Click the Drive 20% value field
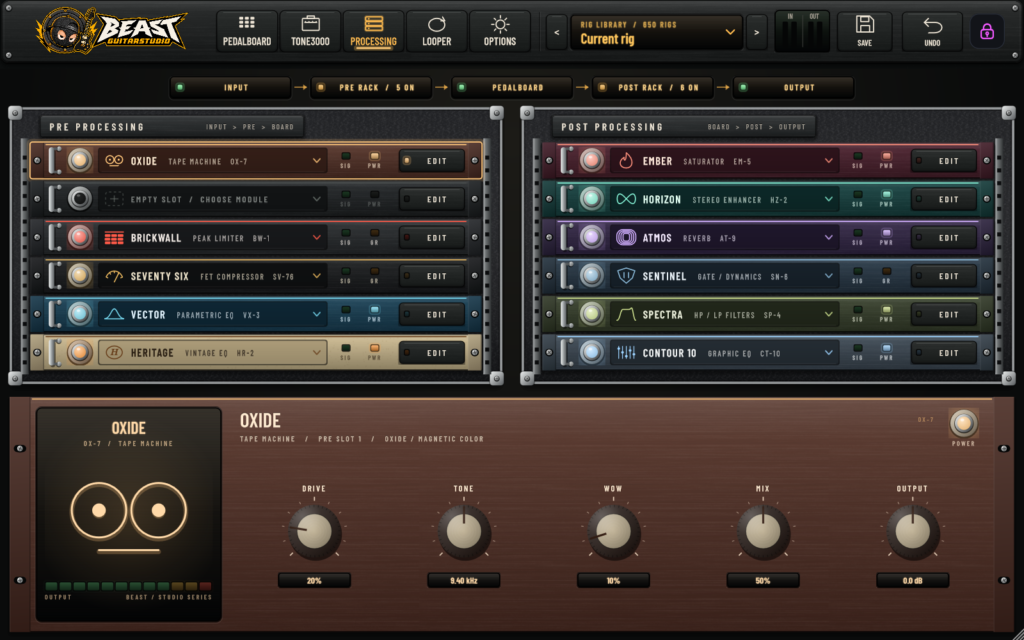Image resolution: width=1024 pixels, height=640 pixels. click(x=314, y=580)
